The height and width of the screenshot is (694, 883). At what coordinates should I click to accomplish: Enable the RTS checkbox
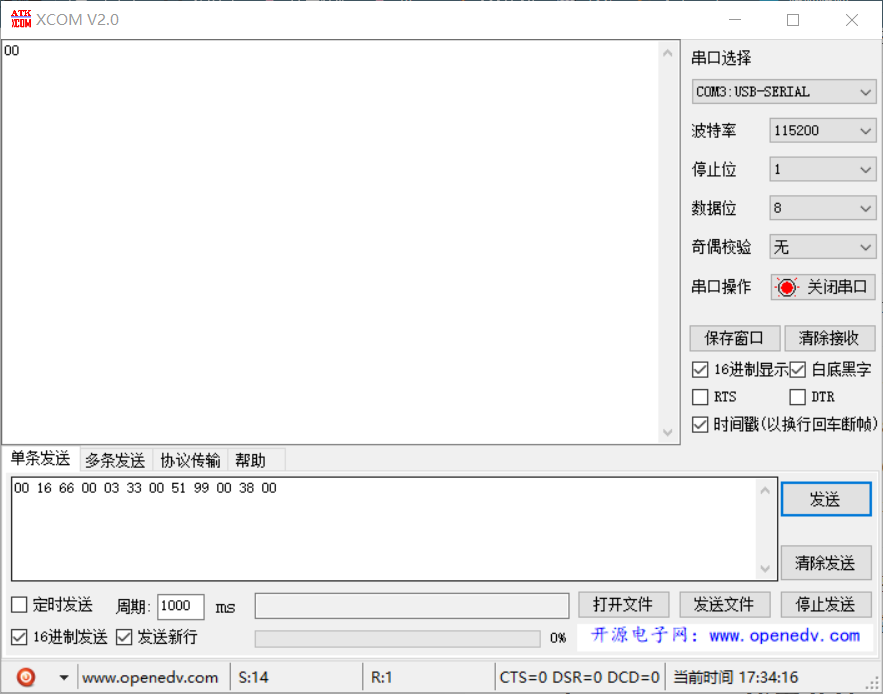tap(700, 397)
